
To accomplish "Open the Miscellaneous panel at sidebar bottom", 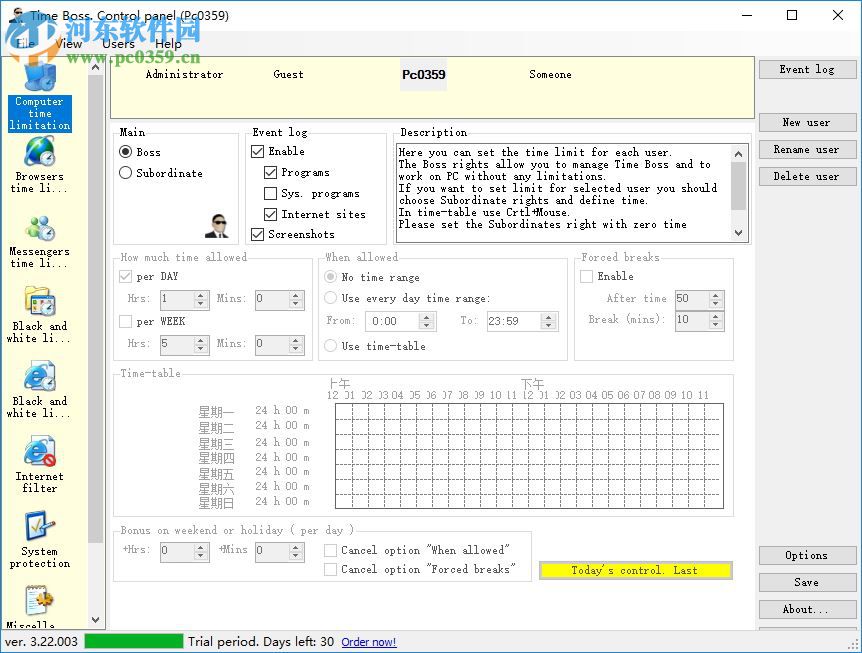I will click(39, 605).
